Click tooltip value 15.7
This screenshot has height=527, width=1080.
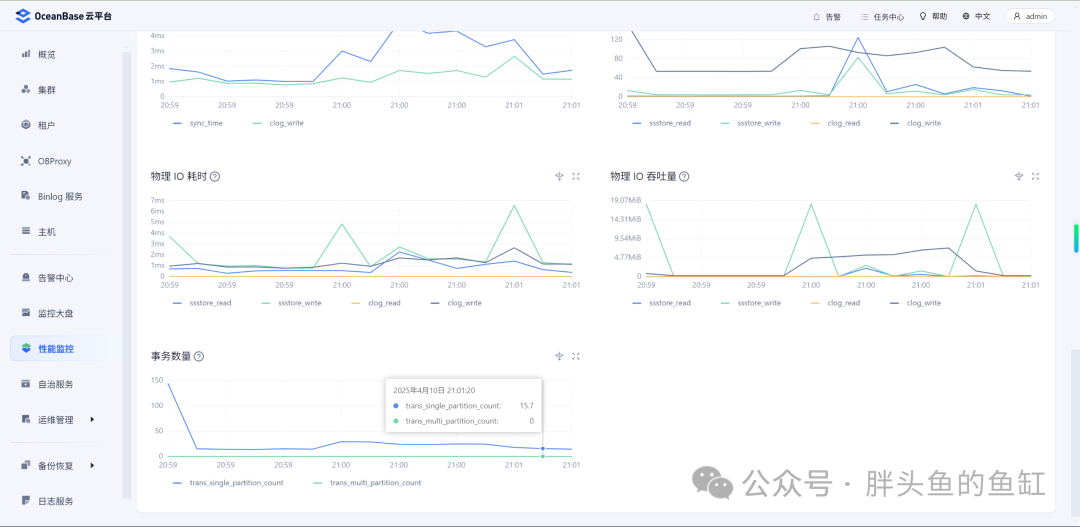pyautogui.click(x=527, y=405)
